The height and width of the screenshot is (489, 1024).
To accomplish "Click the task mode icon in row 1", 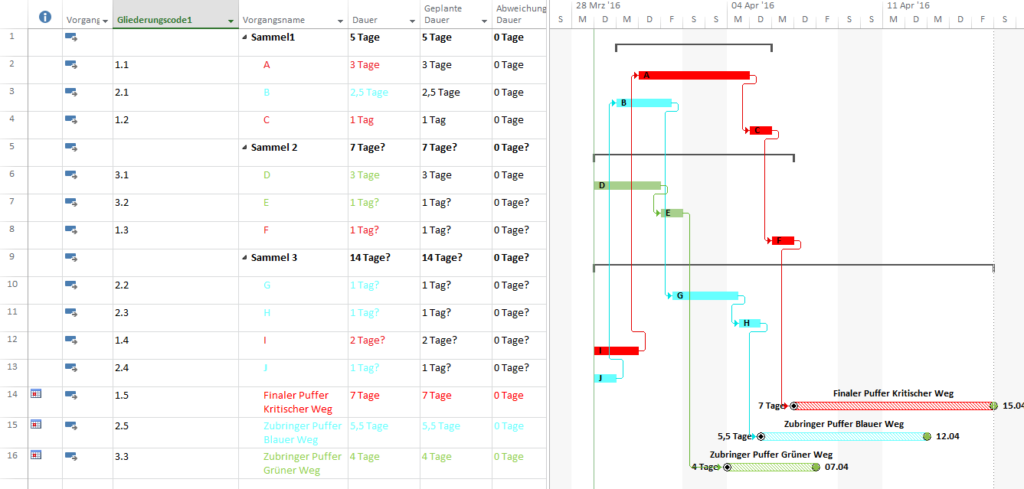I will tap(71, 38).
